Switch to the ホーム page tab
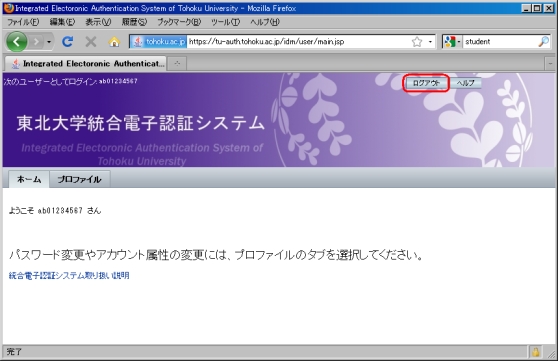This screenshot has height=361, width=558. pyautogui.click(x=29, y=179)
